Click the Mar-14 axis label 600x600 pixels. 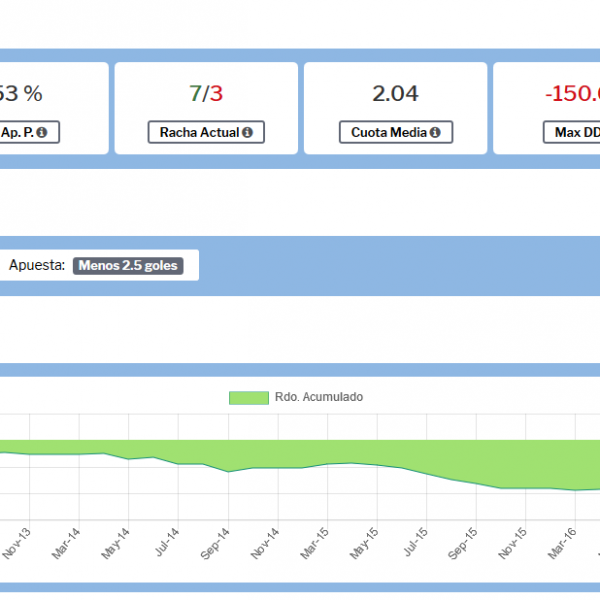66,543
